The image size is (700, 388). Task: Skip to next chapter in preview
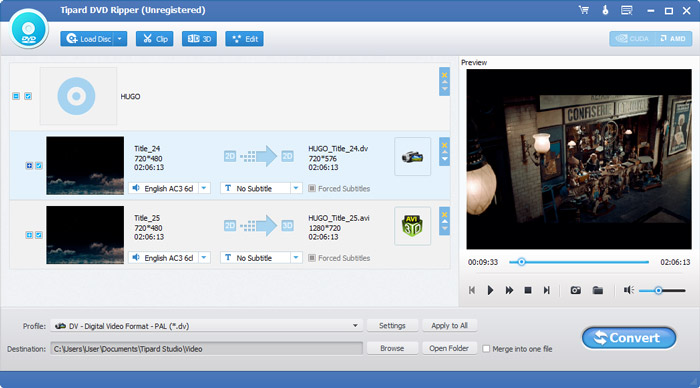pos(546,290)
